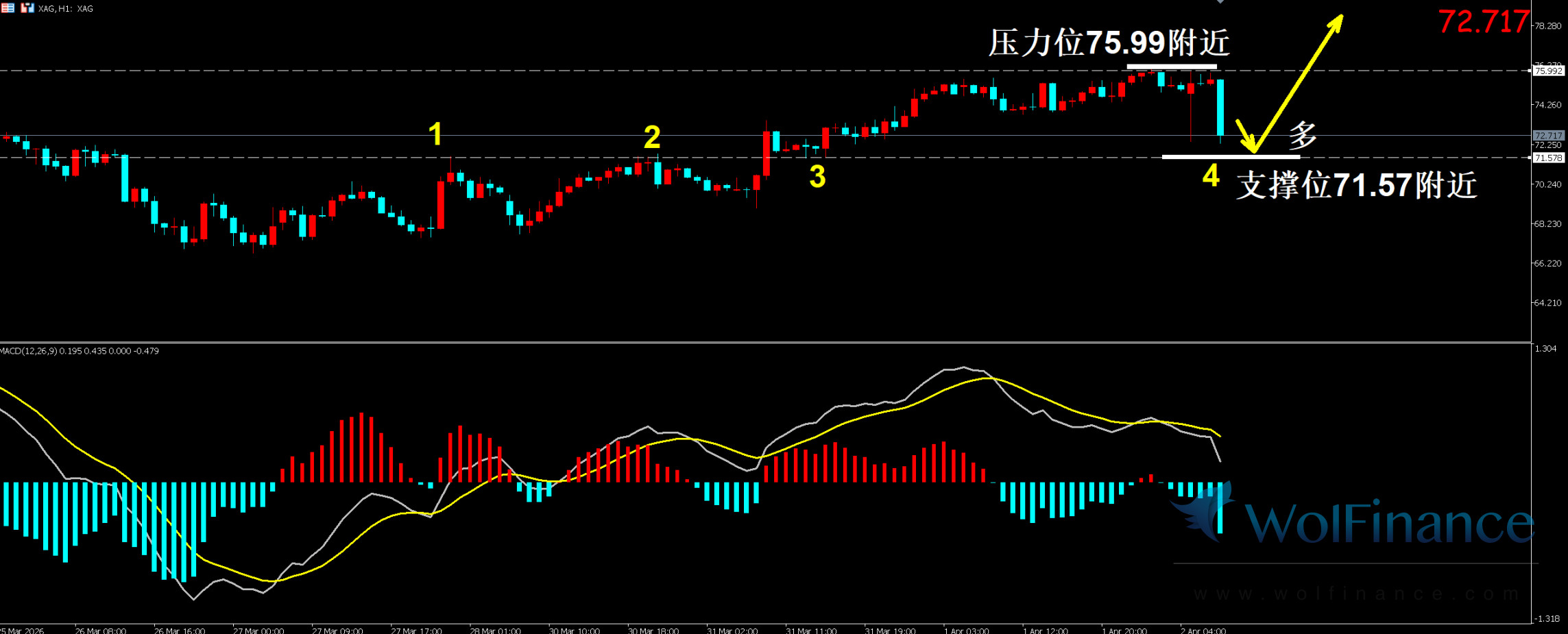This screenshot has width=1568, height=634.
Task: Click the 31 Mar 11:00 time axis label
Action: tap(811, 630)
